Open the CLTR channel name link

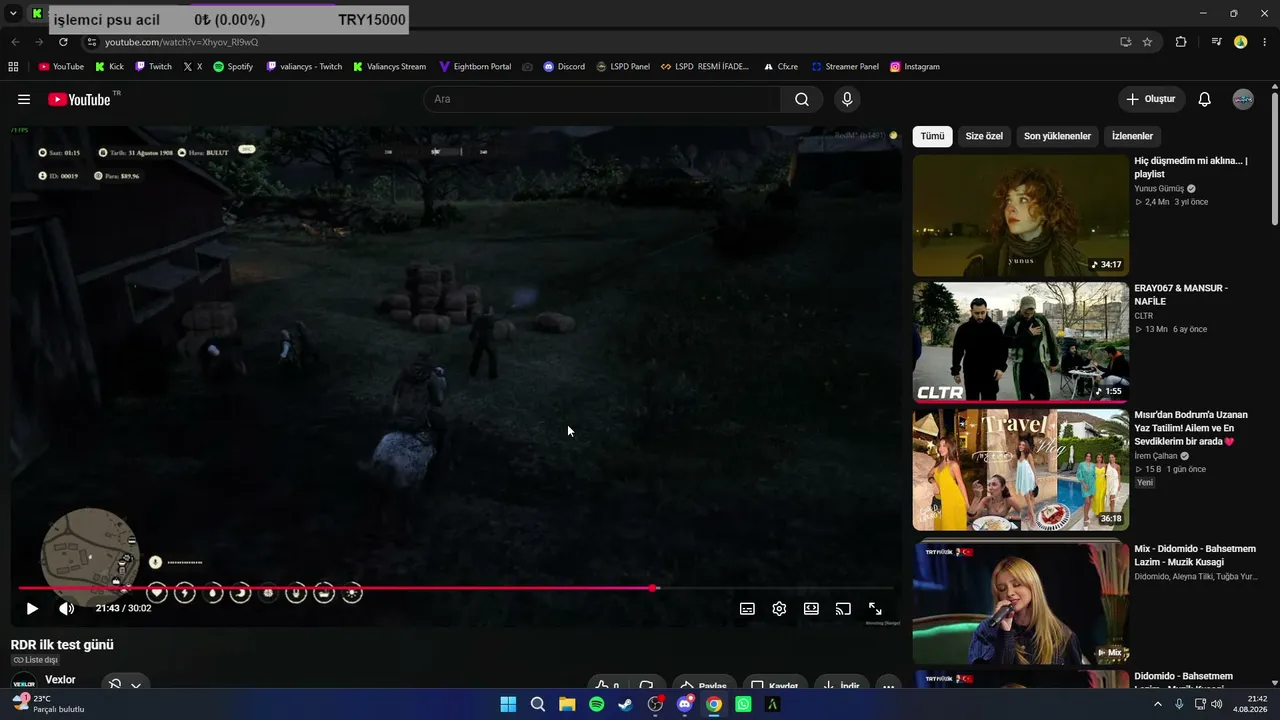coord(1143,315)
